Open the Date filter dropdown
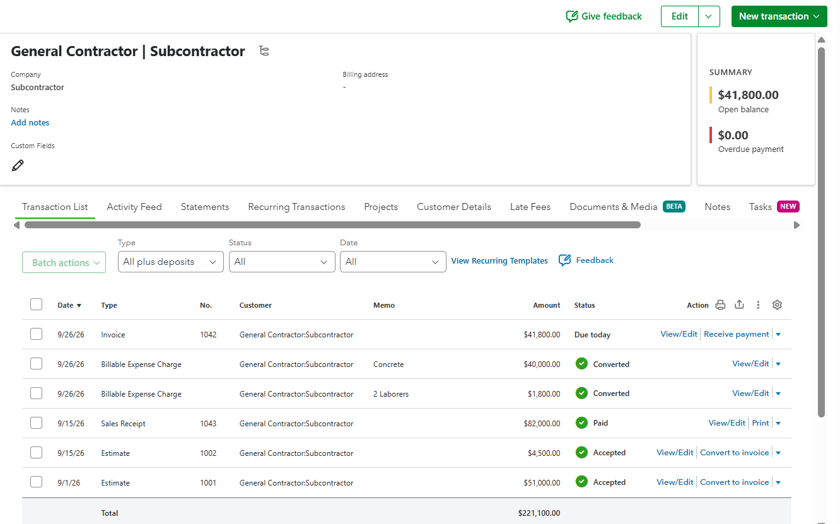The image size is (840, 524). [x=393, y=262]
